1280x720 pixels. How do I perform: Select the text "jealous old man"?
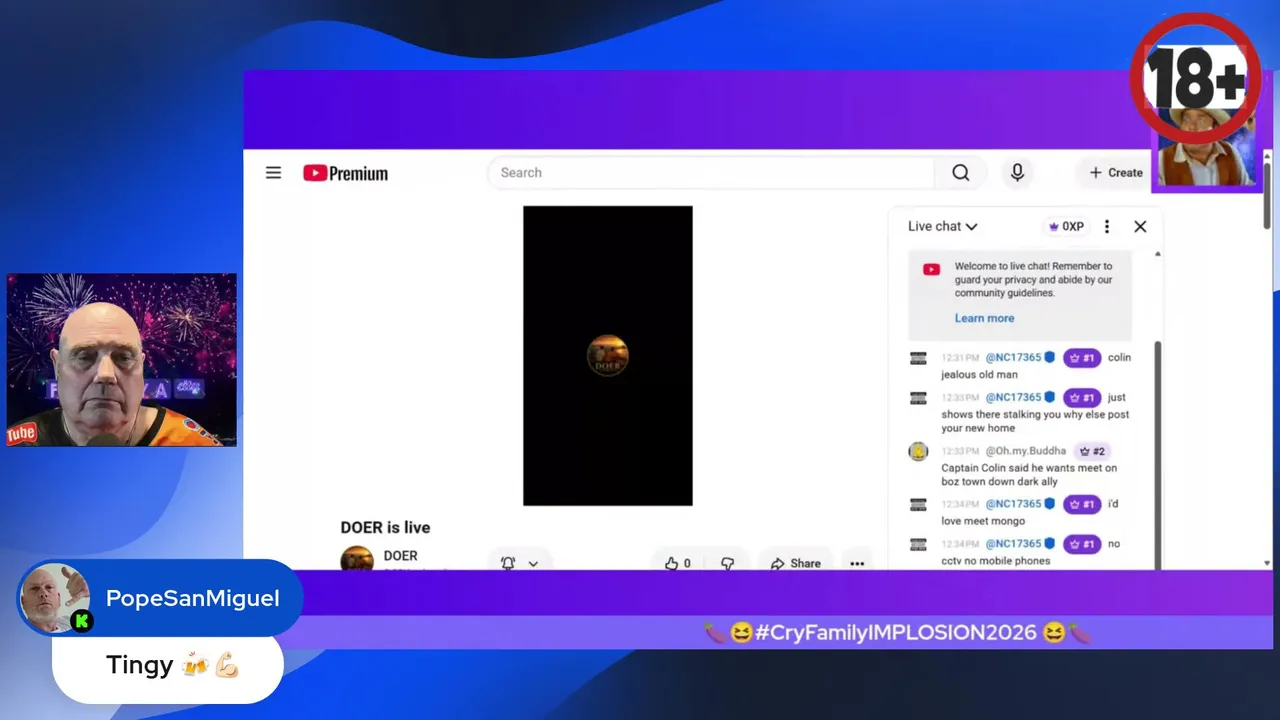[979, 375]
